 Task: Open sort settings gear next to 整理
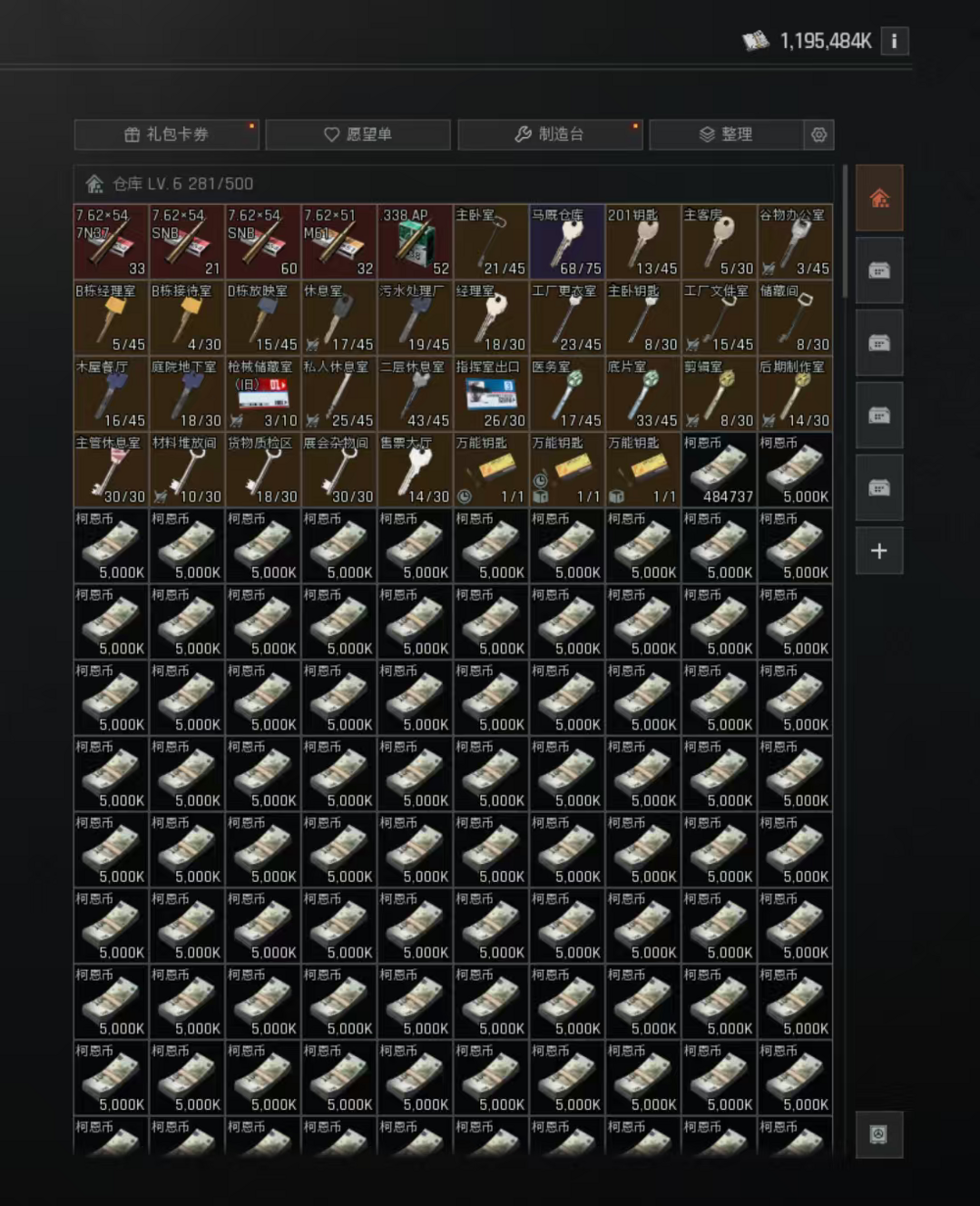tap(818, 134)
